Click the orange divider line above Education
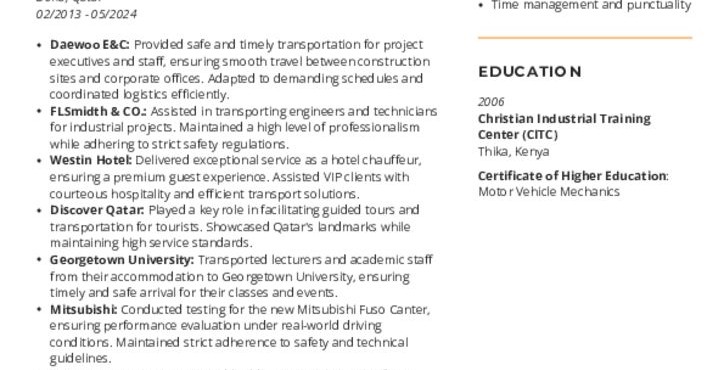 585,37
